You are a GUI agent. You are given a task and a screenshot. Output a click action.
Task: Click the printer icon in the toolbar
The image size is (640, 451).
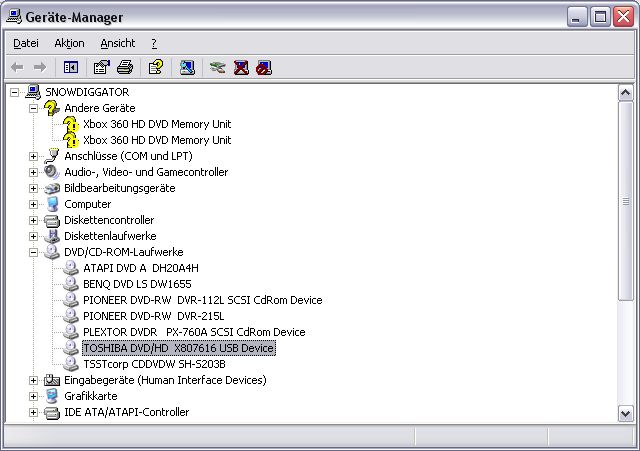point(124,67)
